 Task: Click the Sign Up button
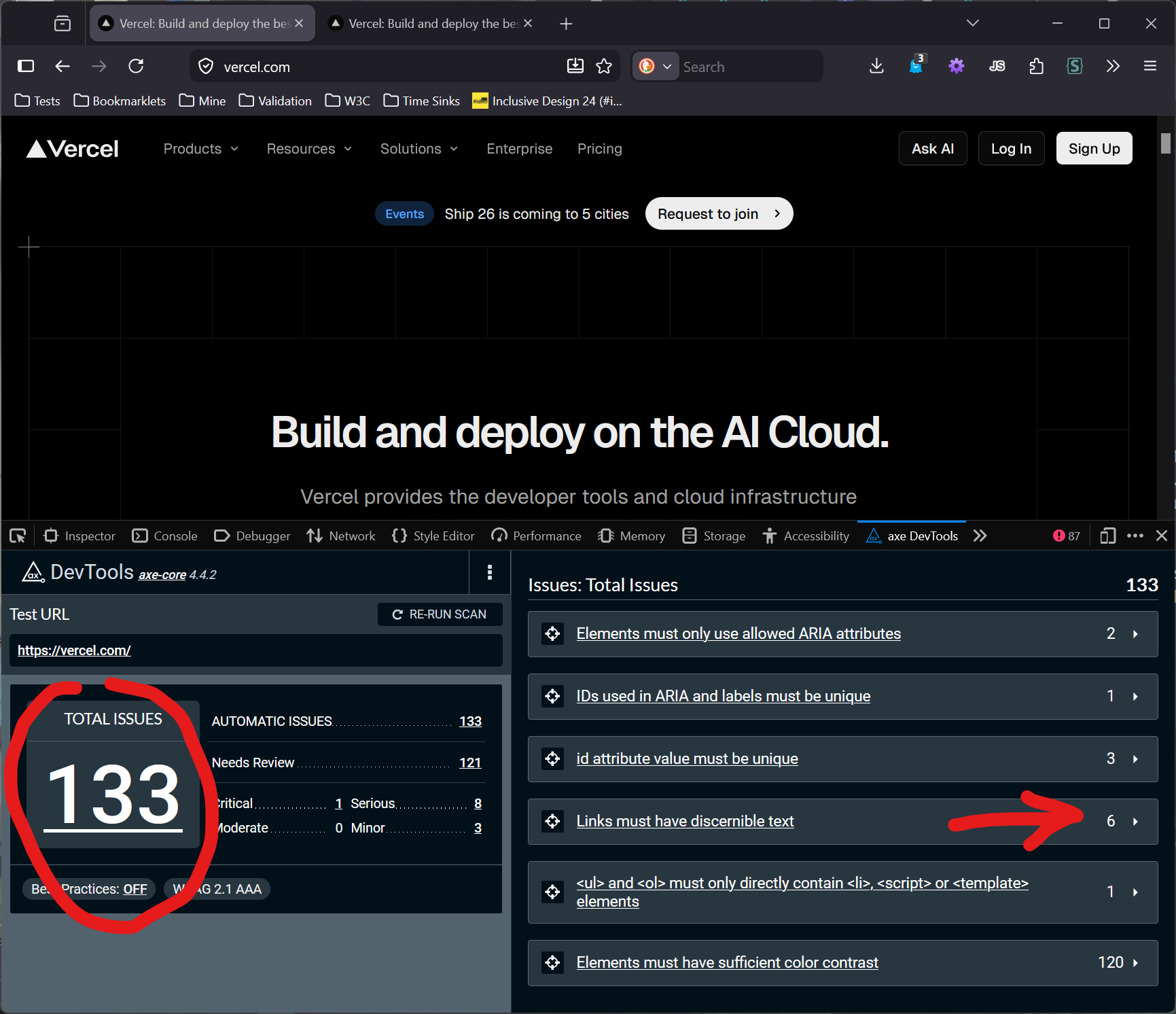[1094, 148]
